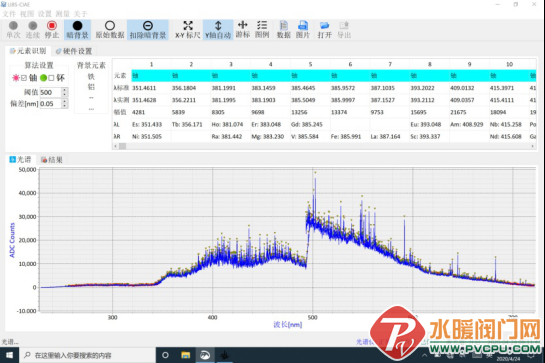Select the 原始数据 raw data icon
The width and height of the screenshot is (545, 363).
pos(110,30)
